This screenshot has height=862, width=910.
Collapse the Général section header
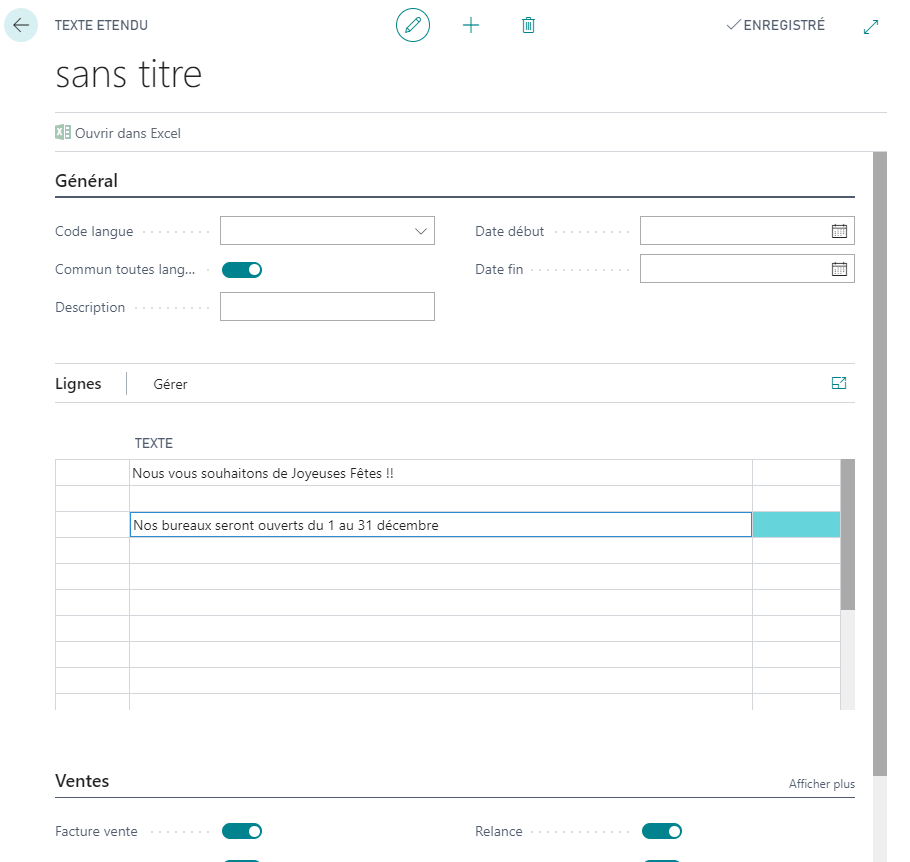[86, 181]
